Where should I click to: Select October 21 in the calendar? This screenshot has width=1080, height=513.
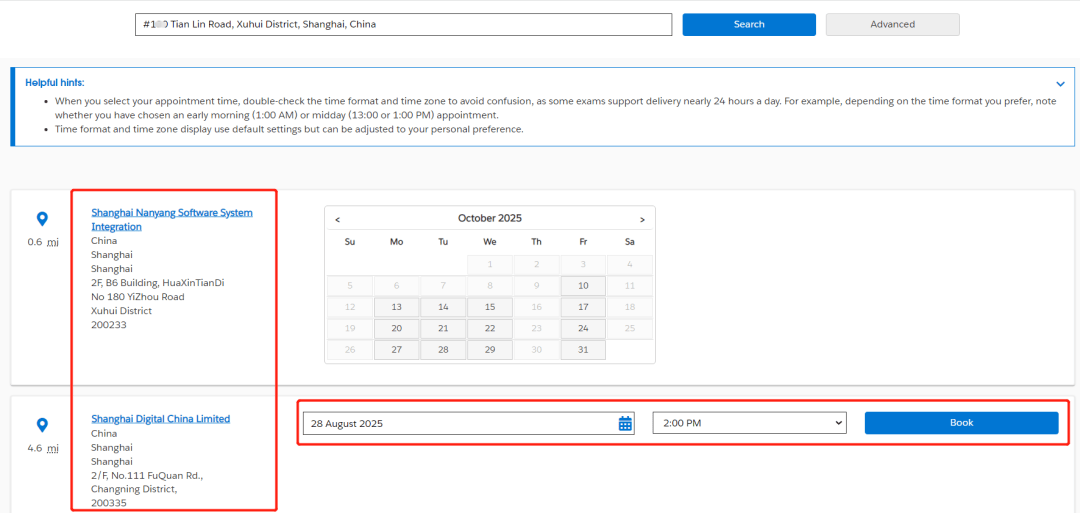tap(443, 328)
